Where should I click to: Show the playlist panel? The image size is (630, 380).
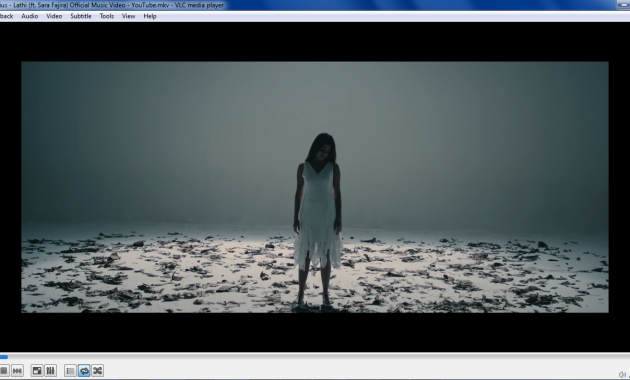(70, 370)
